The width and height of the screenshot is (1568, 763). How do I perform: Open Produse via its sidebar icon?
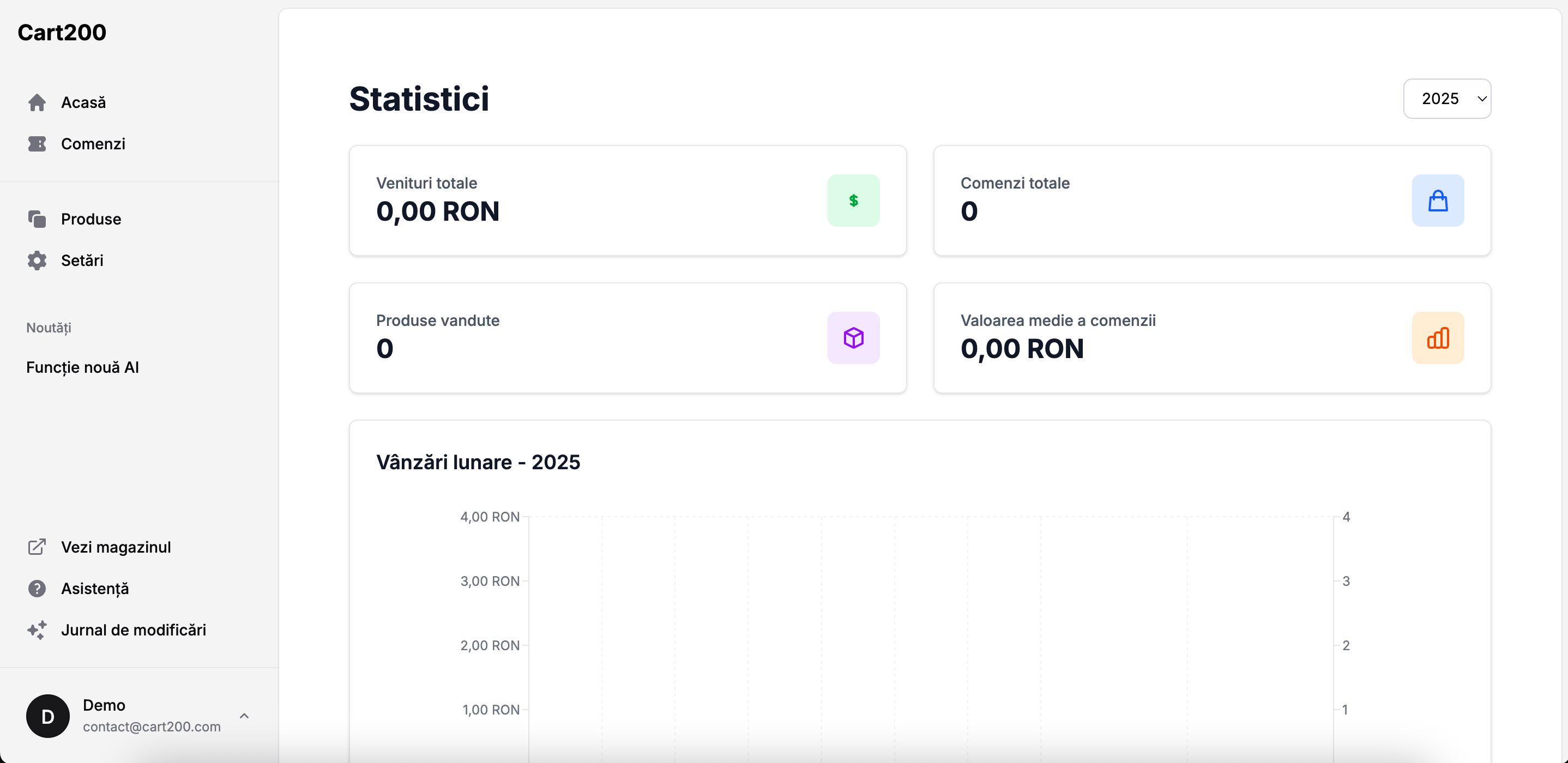click(37, 219)
